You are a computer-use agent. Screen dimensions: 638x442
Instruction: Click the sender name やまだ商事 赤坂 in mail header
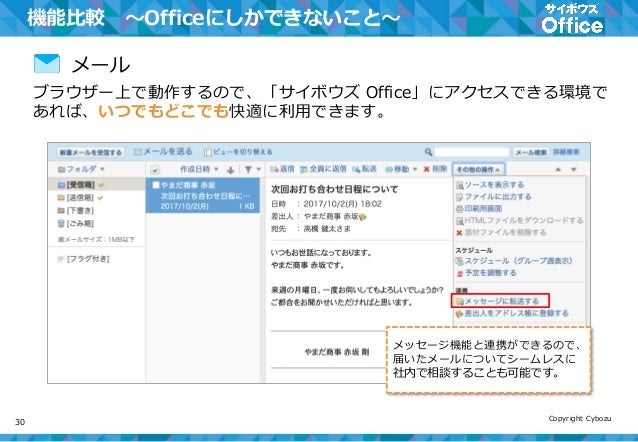(331, 217)
